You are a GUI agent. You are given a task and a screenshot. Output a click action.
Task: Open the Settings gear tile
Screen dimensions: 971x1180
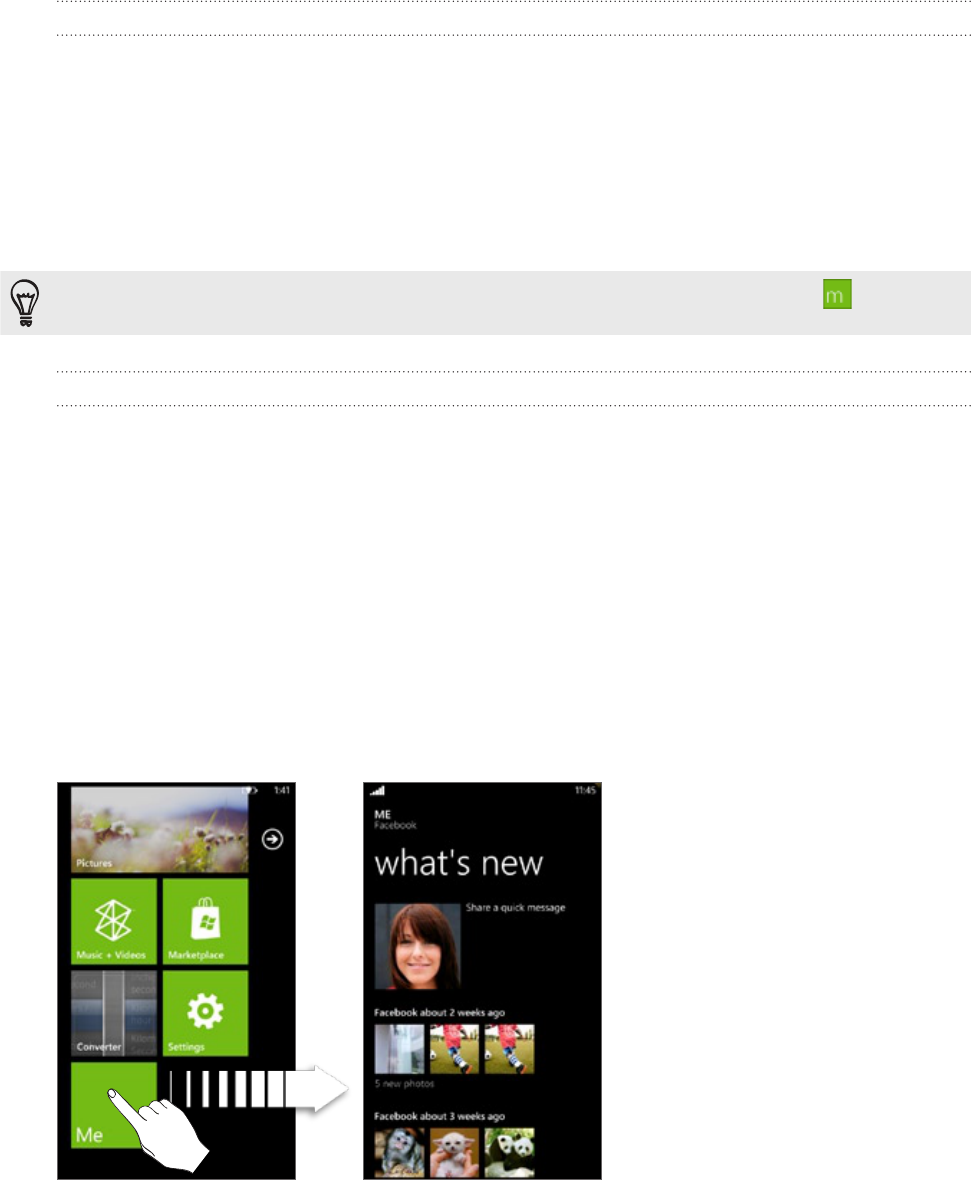pyautogui.click(x=205, y=1013)
